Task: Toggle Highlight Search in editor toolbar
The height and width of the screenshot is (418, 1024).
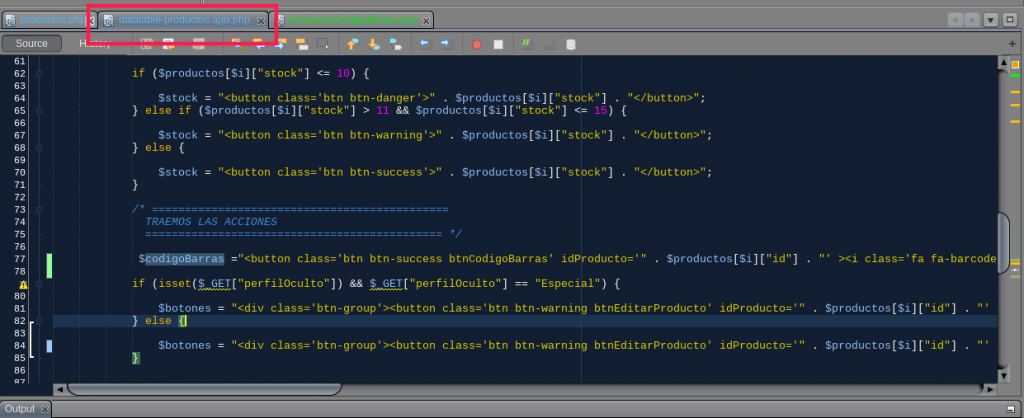Action: [301, 44]
